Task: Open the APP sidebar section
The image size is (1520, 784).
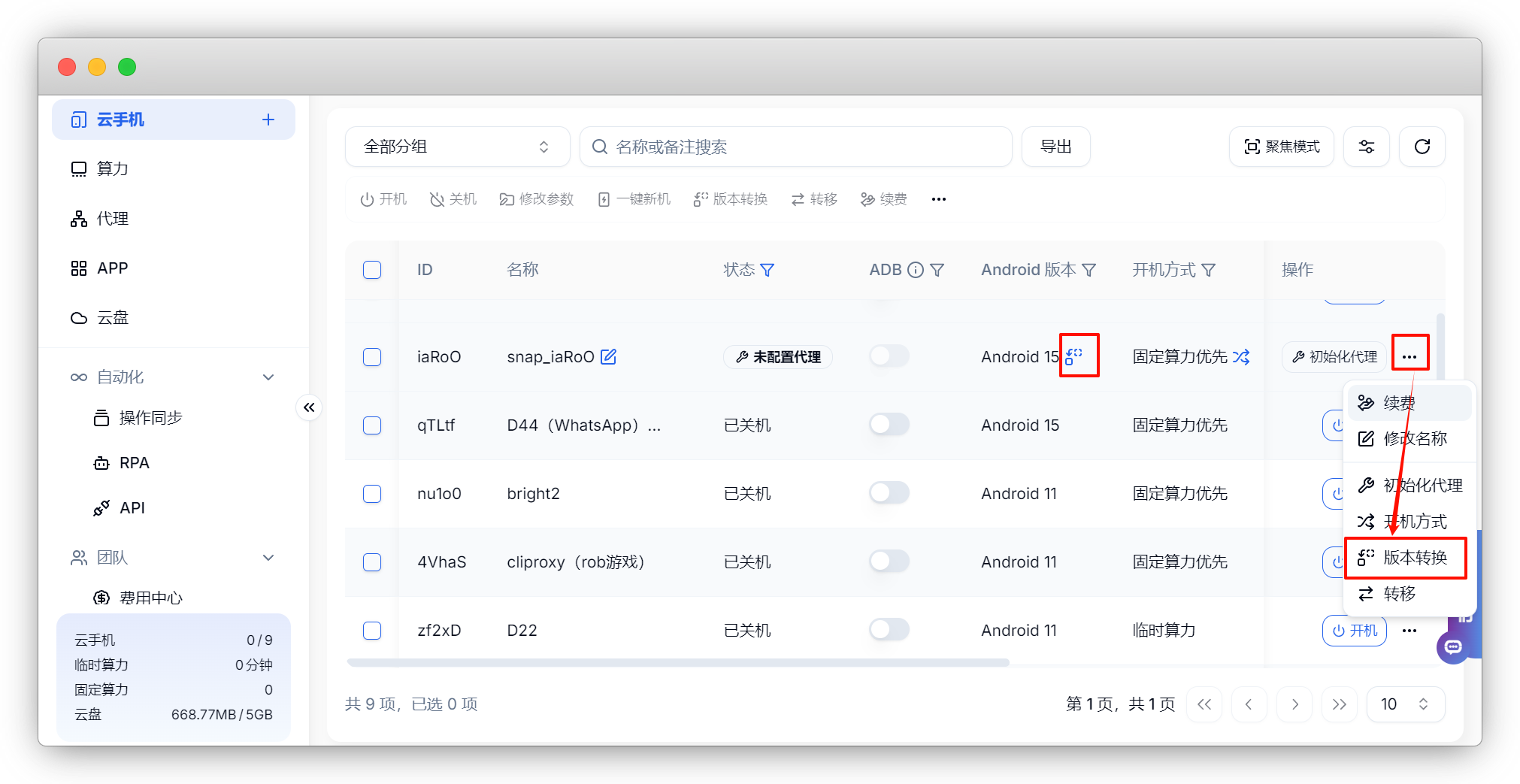Action: coord(173,268)
